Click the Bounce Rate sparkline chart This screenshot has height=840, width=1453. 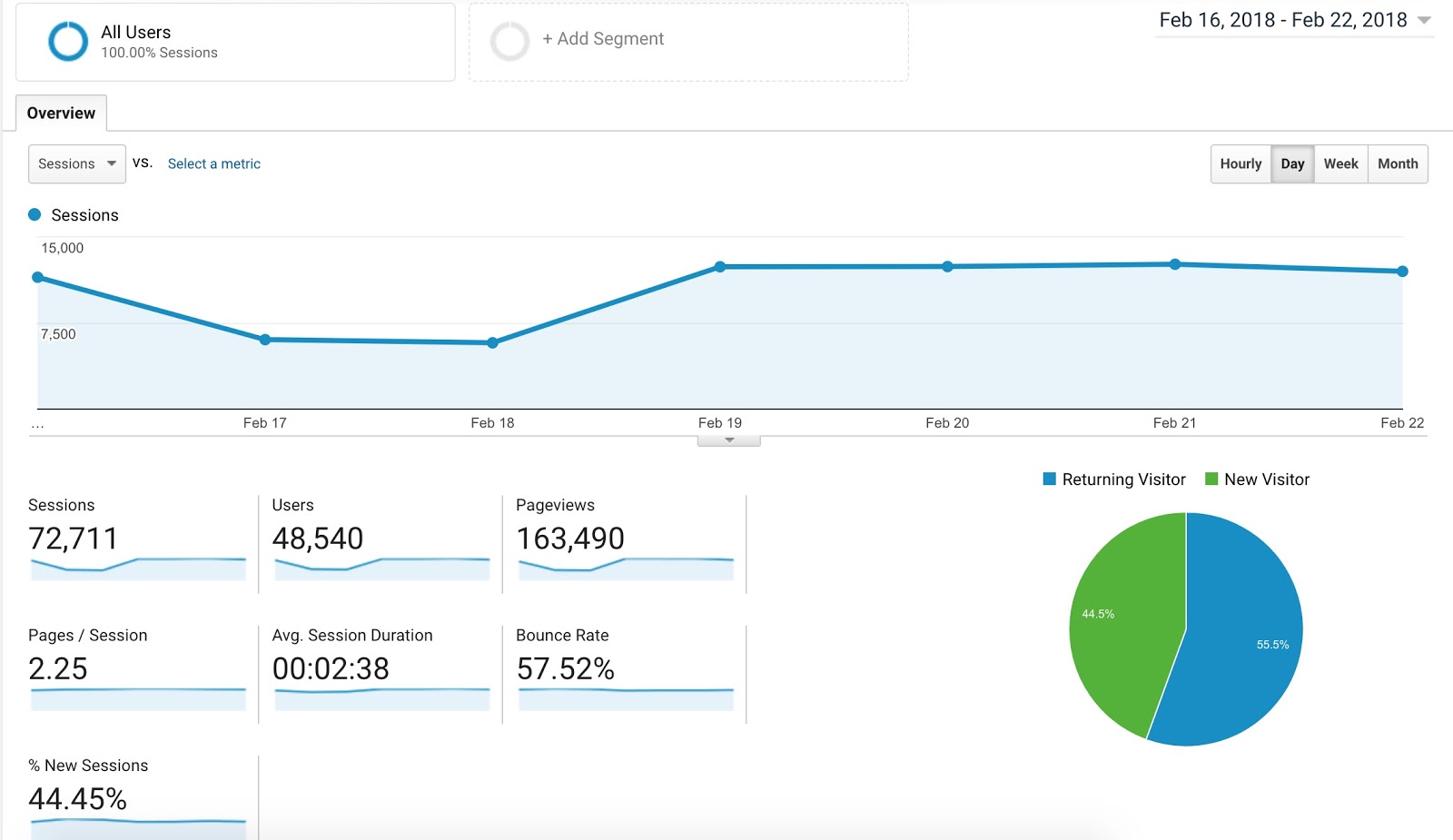pyautogui.click(x=626, y=698)
